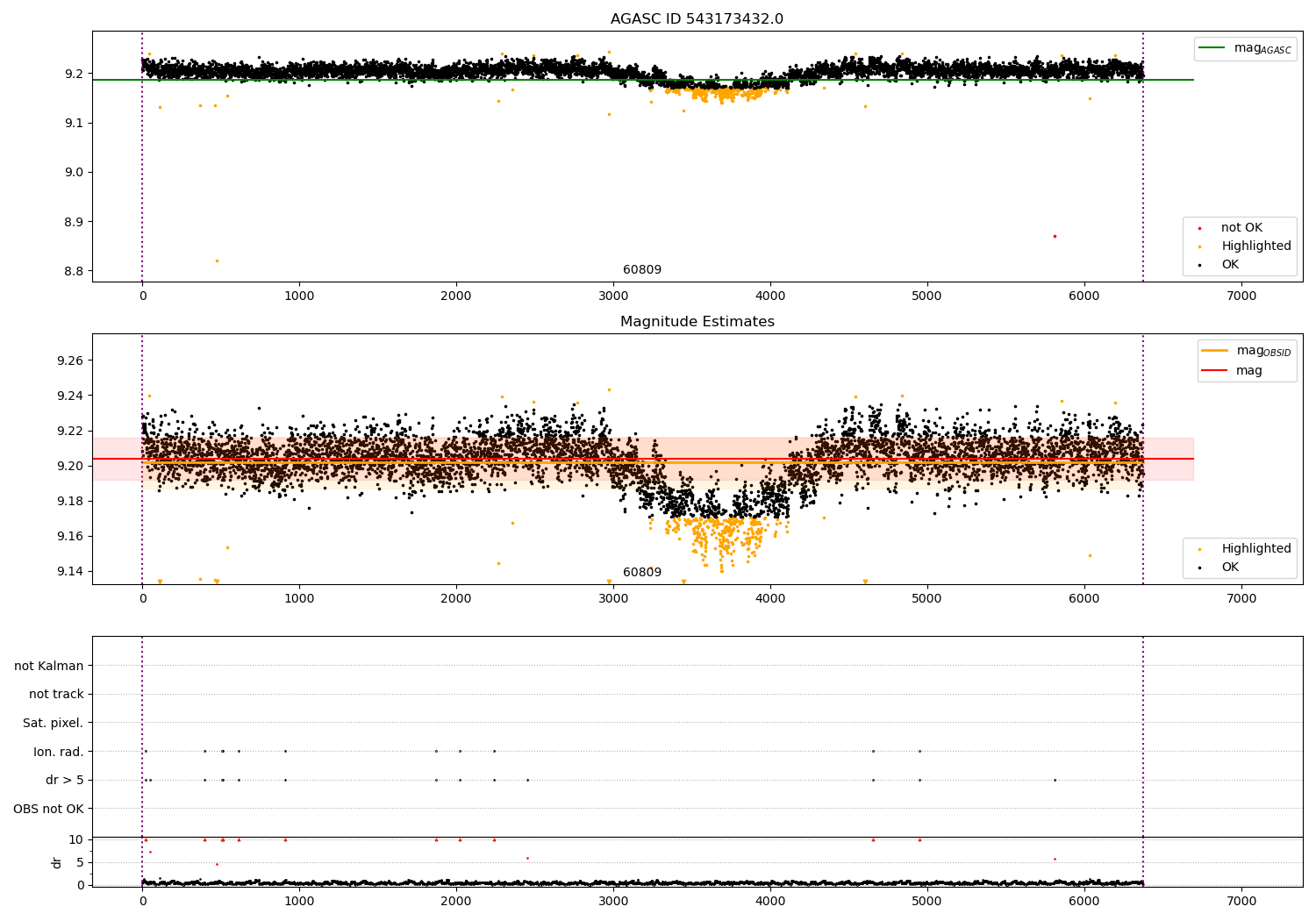Click the 'AGASC ID 543173432.0' plot title
This screenshot has height=921, width=1316.
(697, 19)
